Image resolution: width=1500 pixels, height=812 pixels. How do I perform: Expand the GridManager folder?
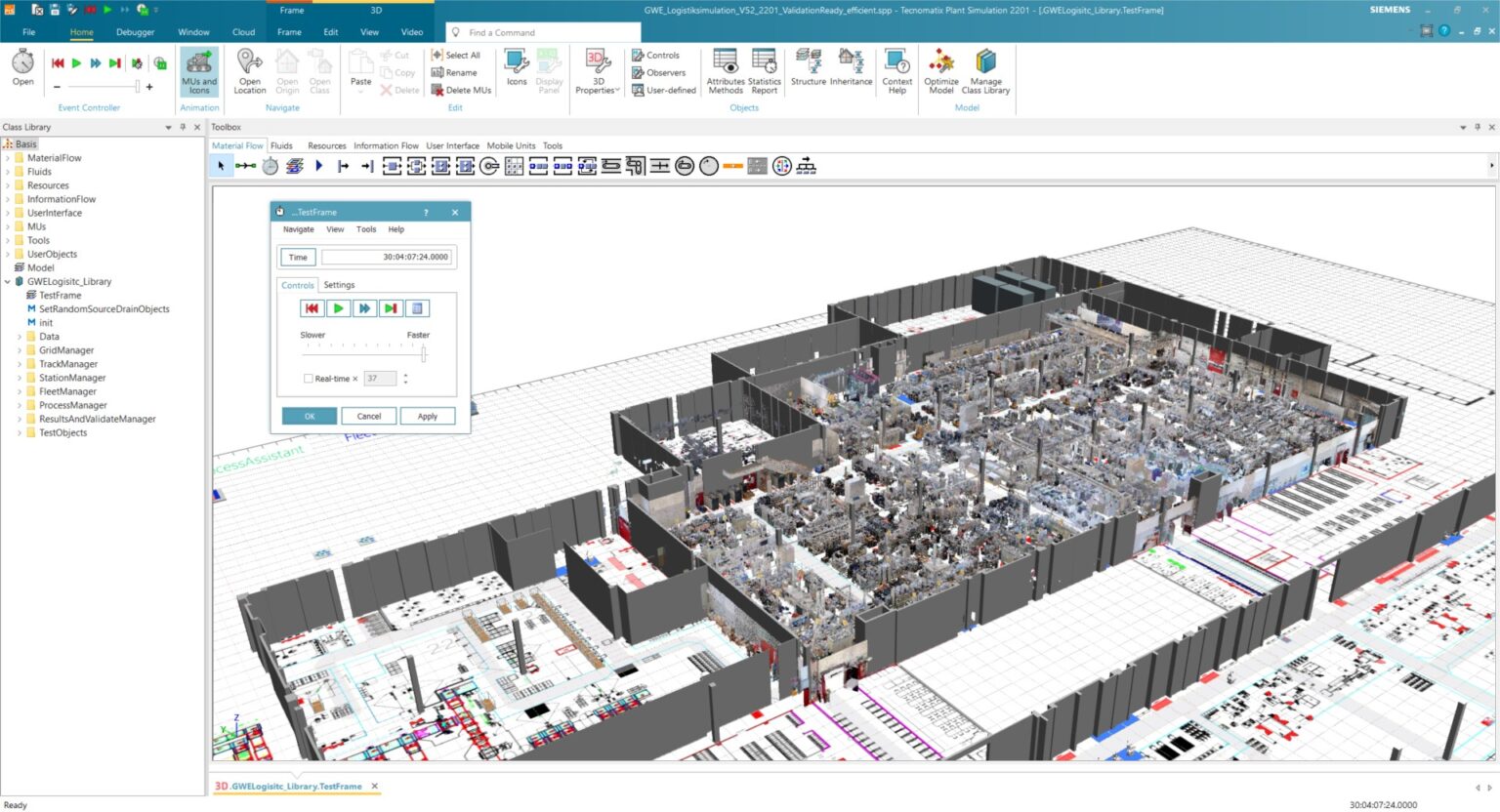pyautogui.click(x=20, y=350)
